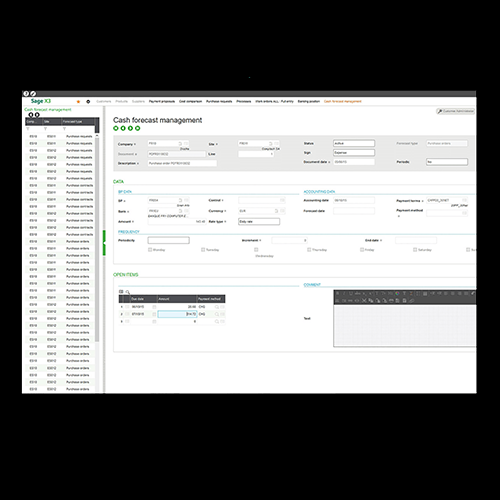500x500 pixels.
Task: Open the Forecast type dropdown
Action: click(447, 143)
